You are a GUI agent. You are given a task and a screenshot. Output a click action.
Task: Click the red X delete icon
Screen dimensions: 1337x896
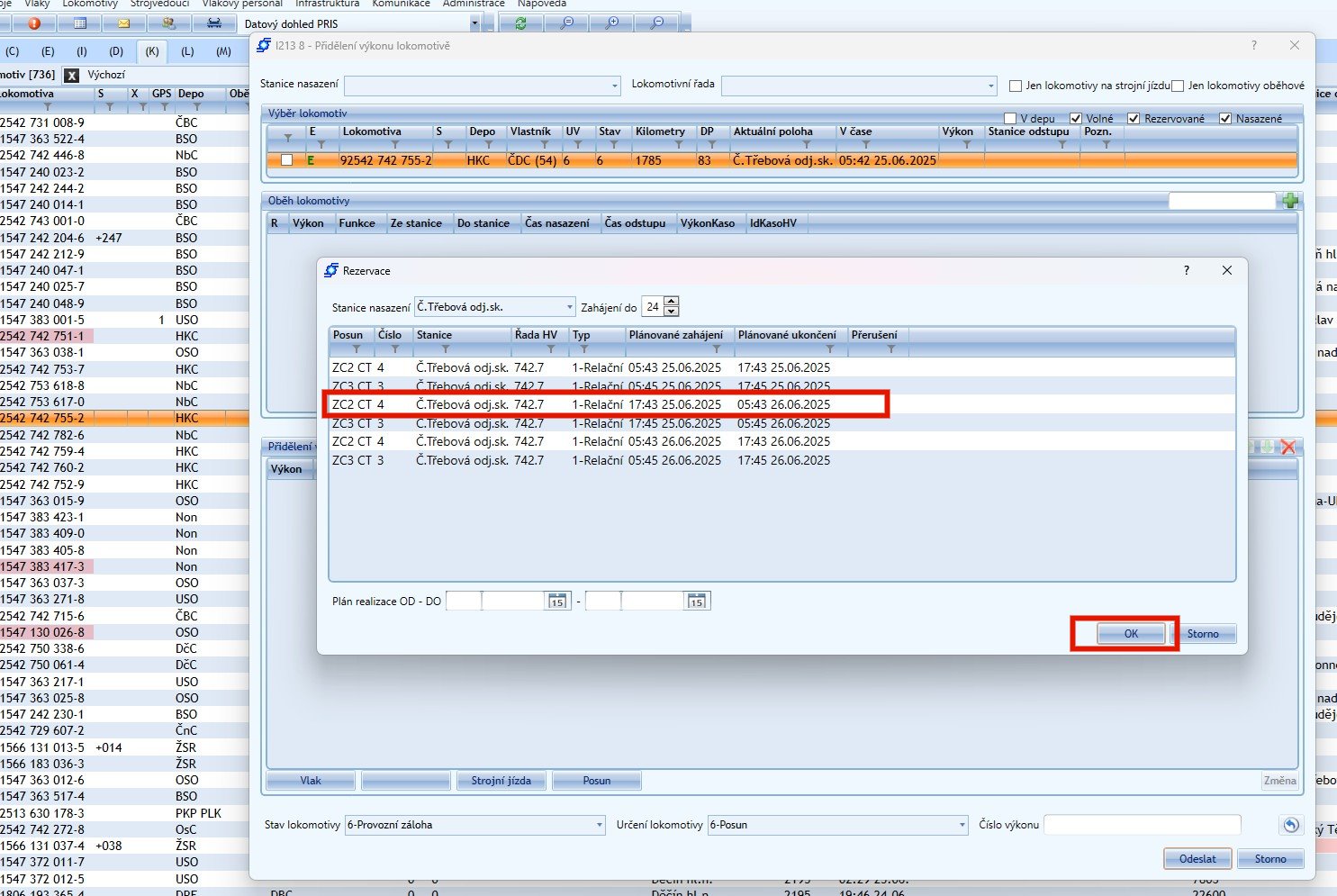[x=1288, y=447]
